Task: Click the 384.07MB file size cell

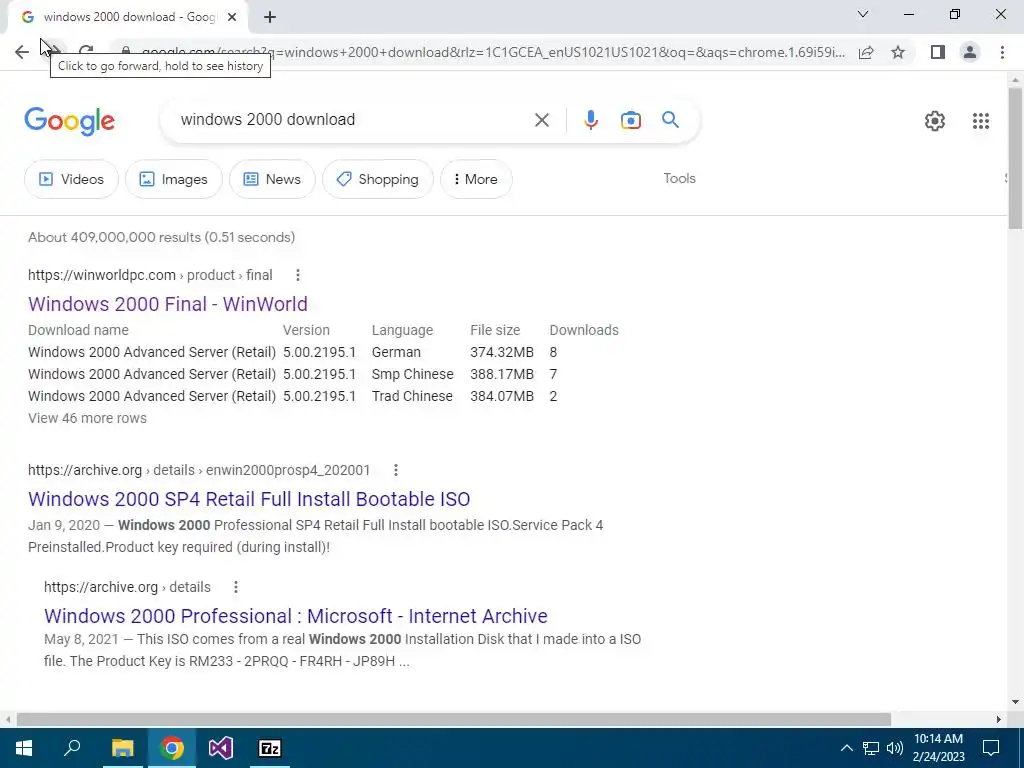Action: click(502, 396)
